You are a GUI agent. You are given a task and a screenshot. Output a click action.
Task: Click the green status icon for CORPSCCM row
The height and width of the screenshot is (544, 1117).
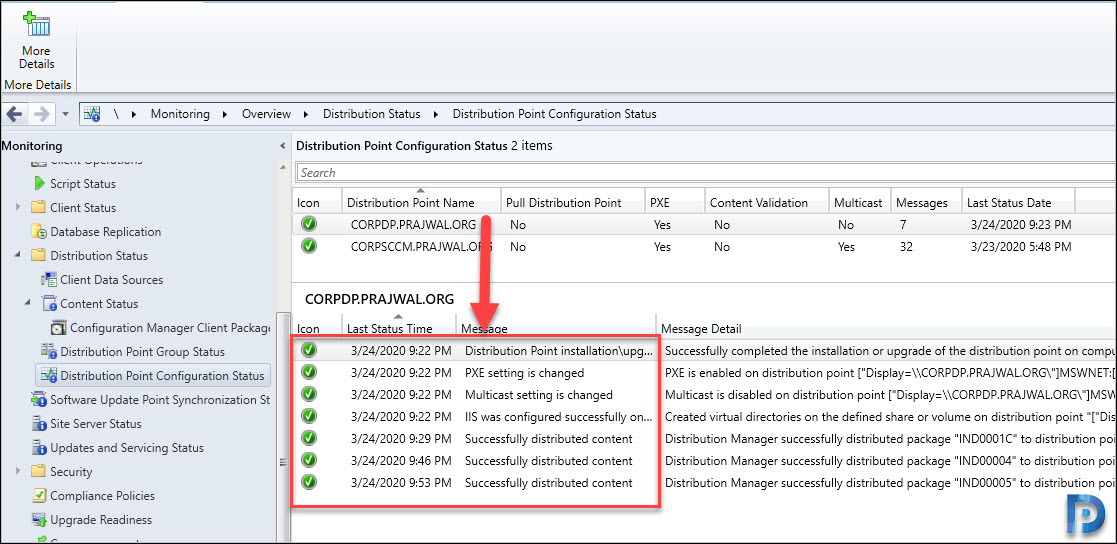click(308, 246)
